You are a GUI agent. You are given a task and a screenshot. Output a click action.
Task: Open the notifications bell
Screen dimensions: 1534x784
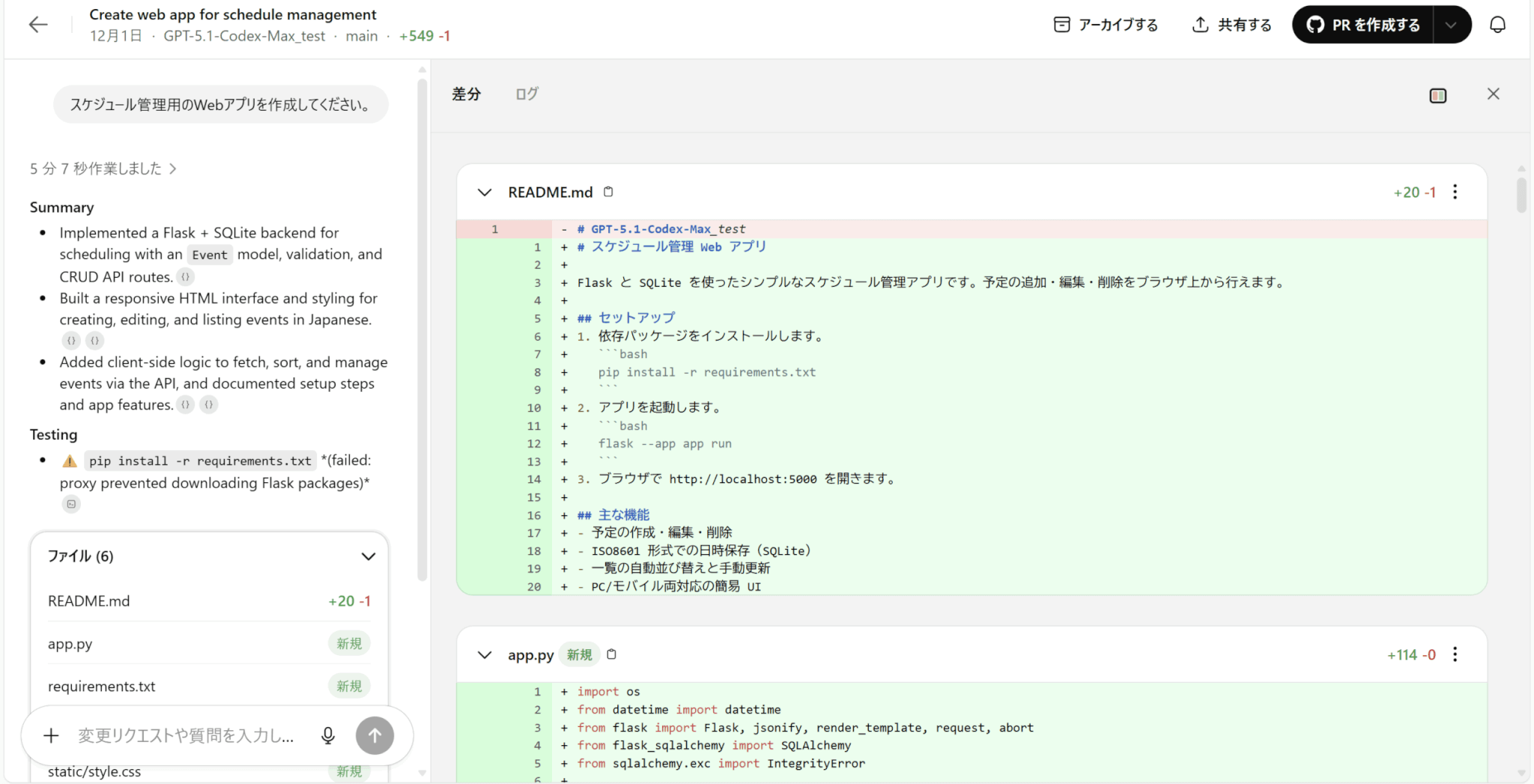[1497, 25]
